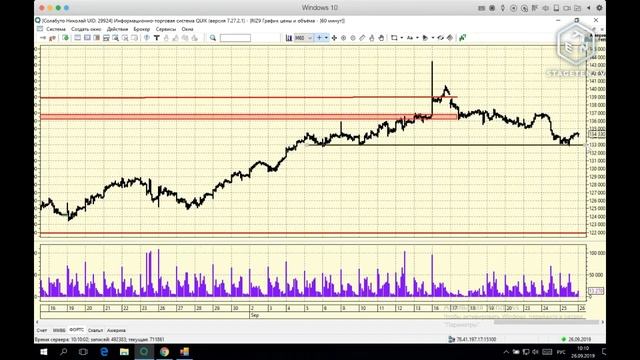Screen dimensions: 640x360
Task: Select the rectangle shape drawing tool
Action: 394,38
